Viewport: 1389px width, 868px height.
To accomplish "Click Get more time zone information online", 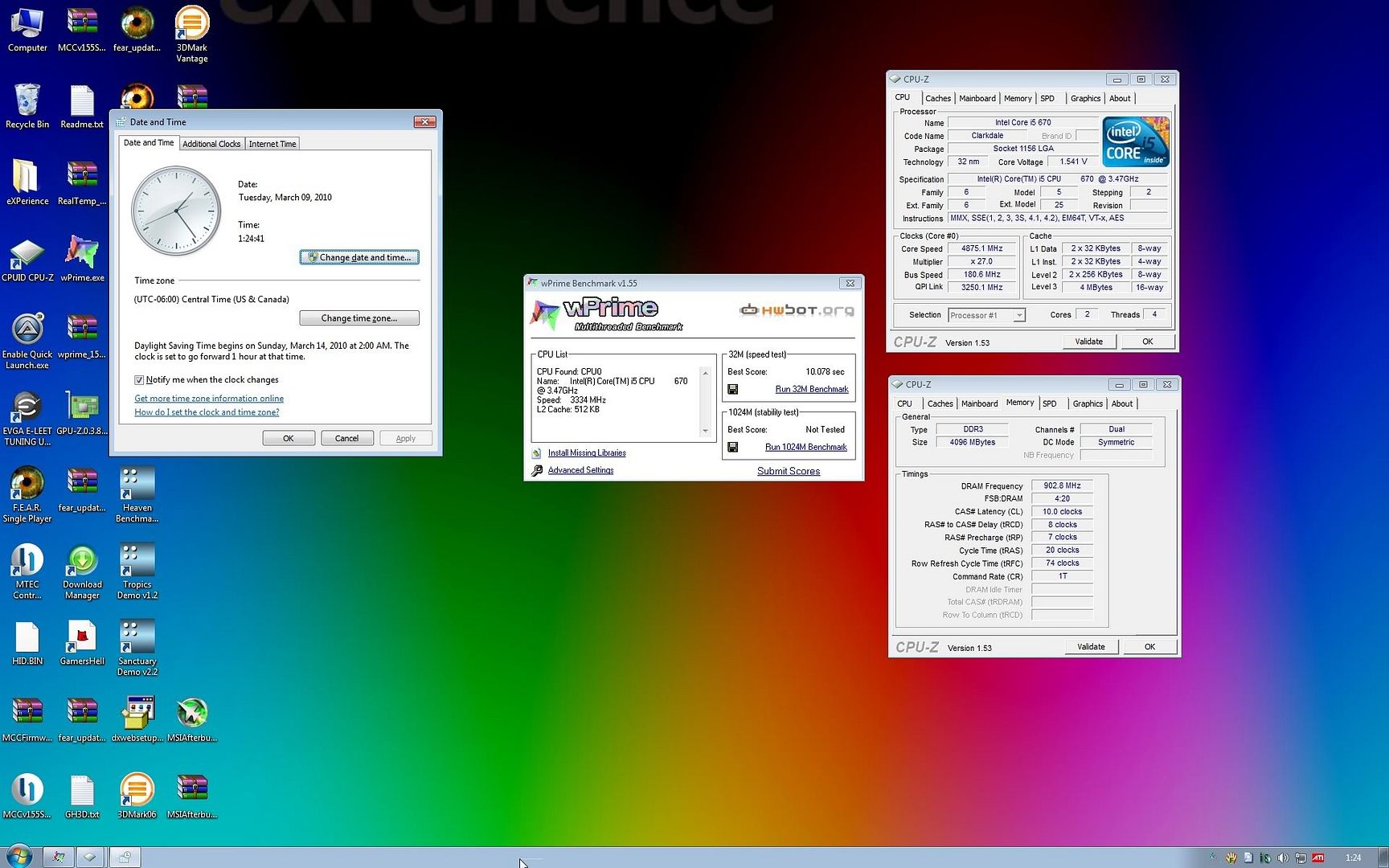I will 209,399.
